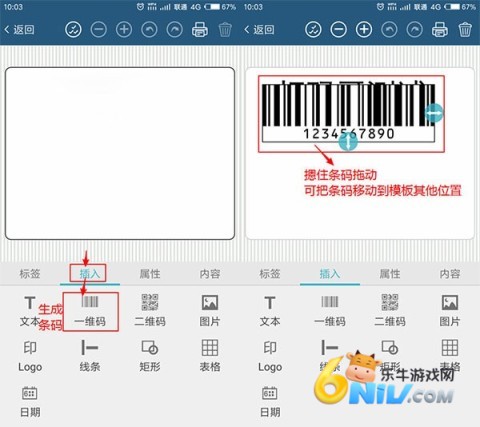
Task: Open 属性 tab in right screen
Action: click(x=390, y=274)
